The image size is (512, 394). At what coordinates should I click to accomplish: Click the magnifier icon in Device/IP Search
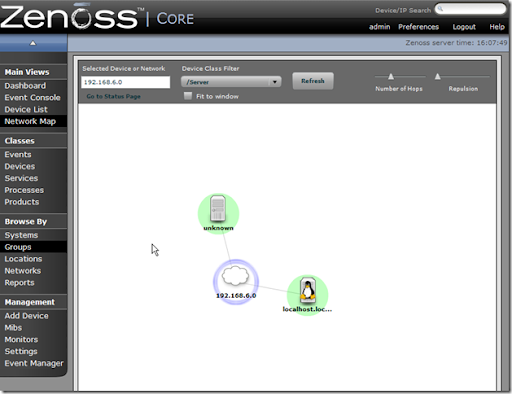440,9
